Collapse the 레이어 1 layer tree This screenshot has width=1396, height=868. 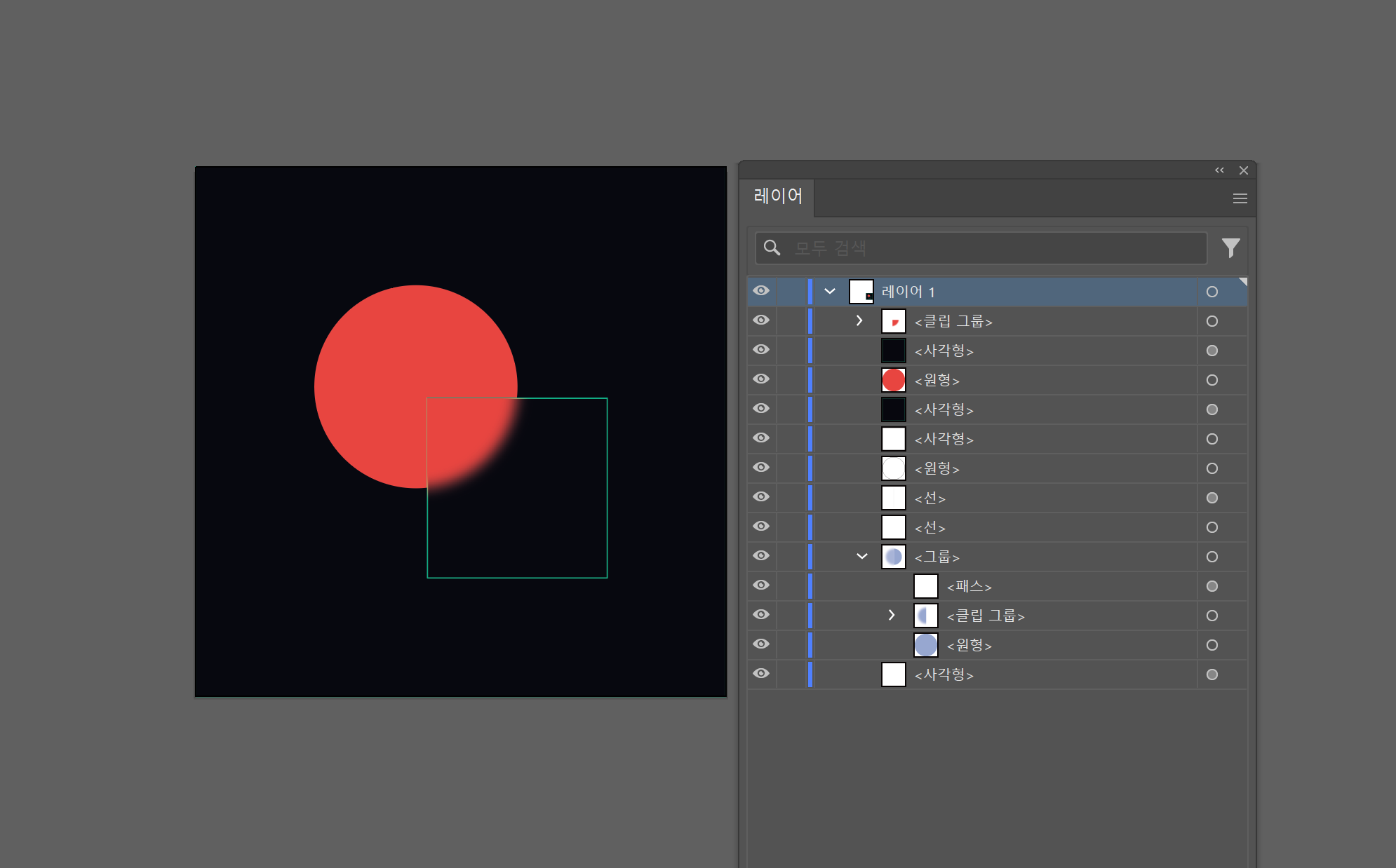coord(830,292)
